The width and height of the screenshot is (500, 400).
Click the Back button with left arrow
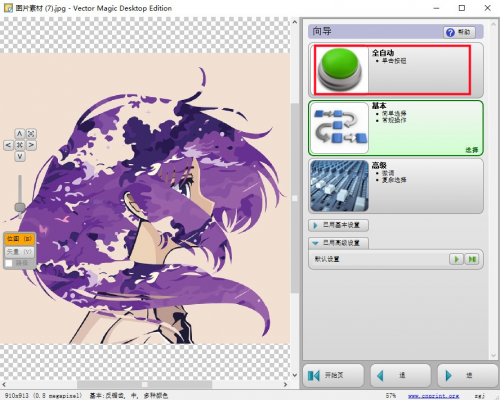[401, 376]
